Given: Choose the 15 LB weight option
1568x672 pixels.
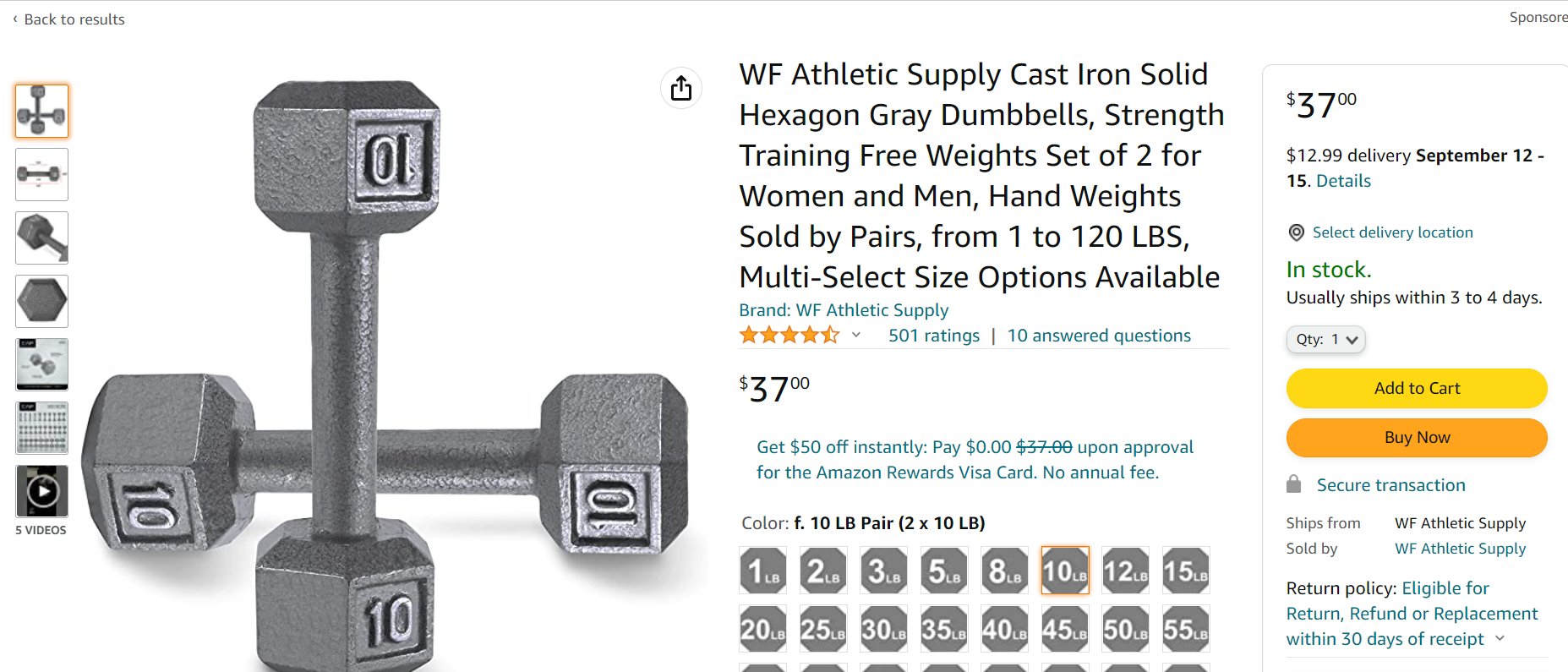Looking at the screenshot, I should [1185, 571].
